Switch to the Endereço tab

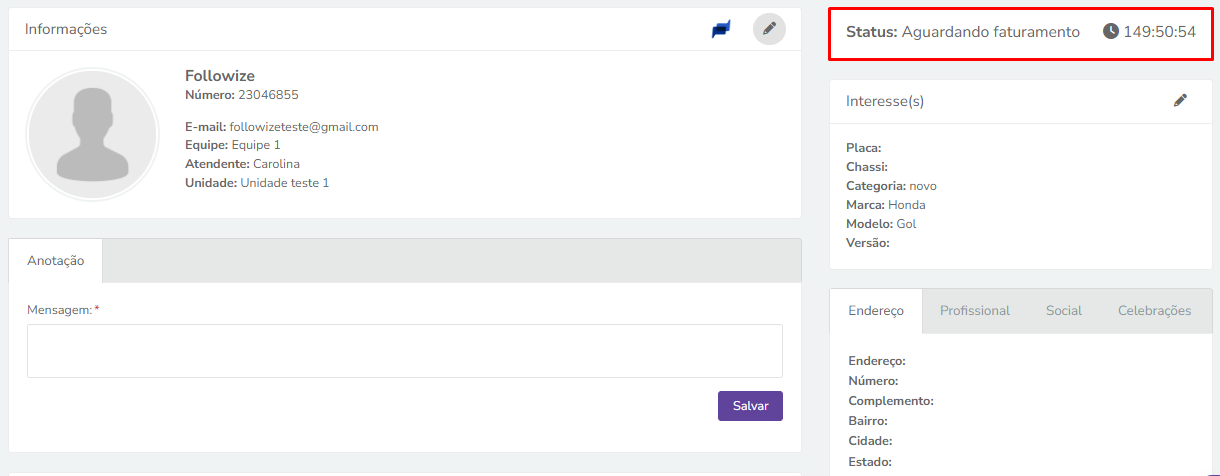pos(876,310)
